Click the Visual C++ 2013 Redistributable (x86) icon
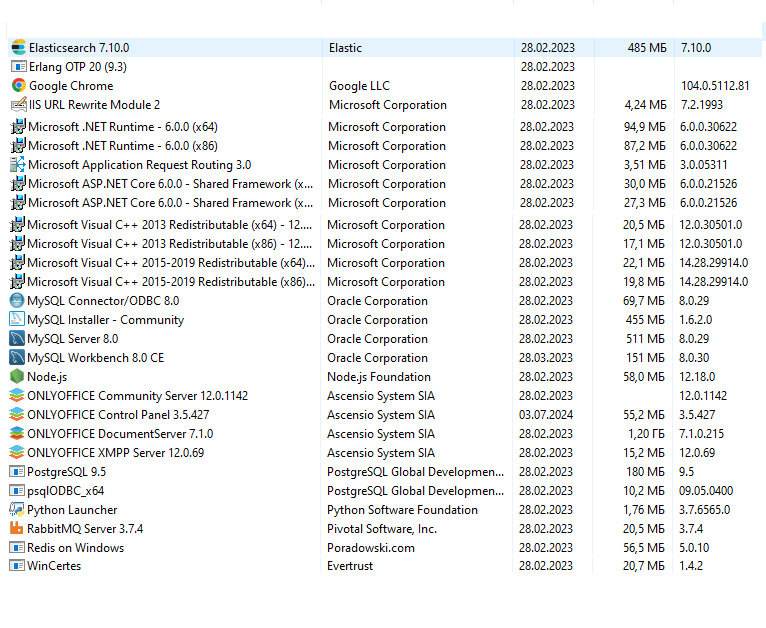The image size is (766, 628). pyautogui.click(x=17, y=244)
